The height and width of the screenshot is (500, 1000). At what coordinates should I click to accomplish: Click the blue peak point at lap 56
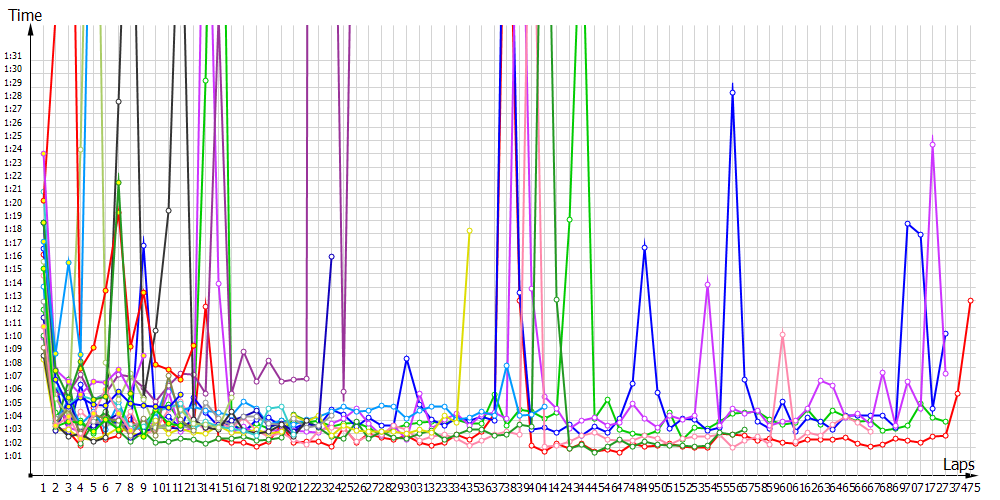pos(732,93)
